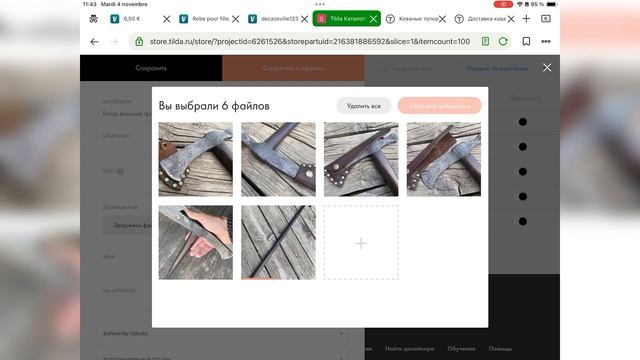Image resolution: width=640 pixels, height=360 pixels.
Task: Click the Сохранить и закрыть button
Action: coord(293,68)
